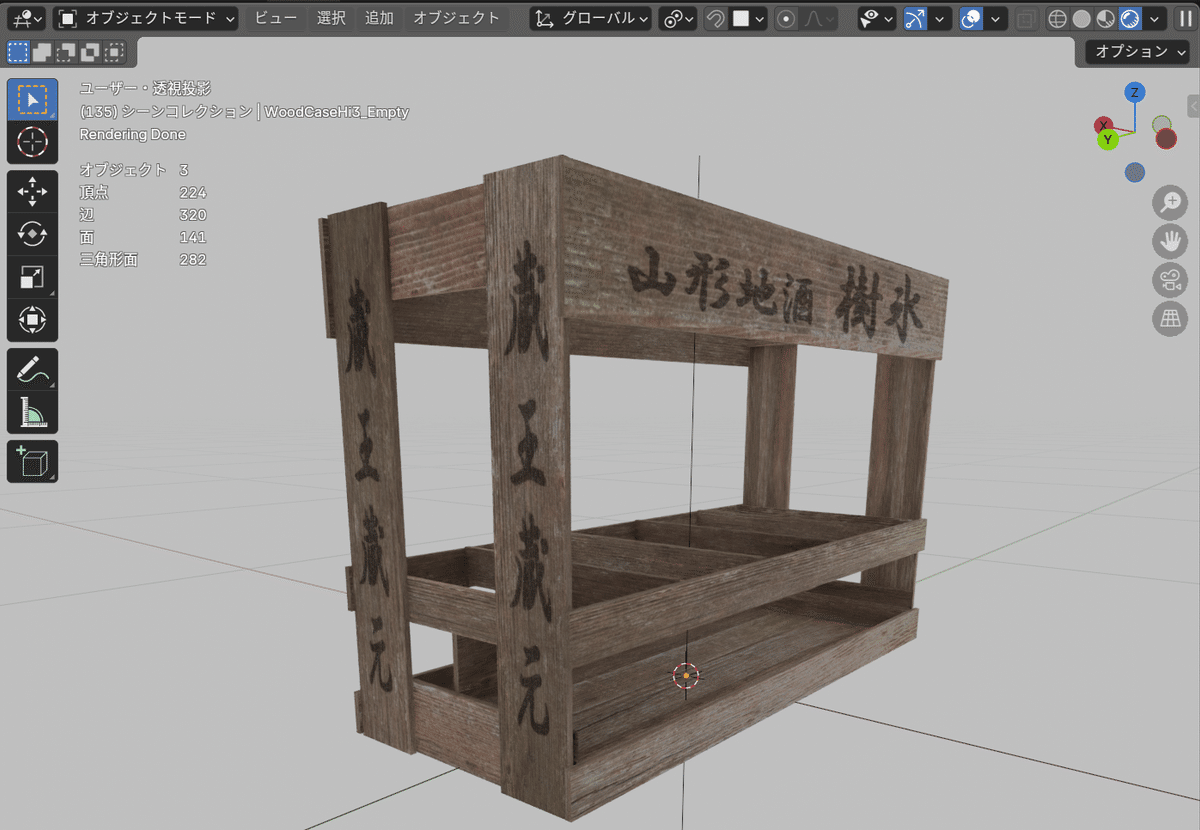The image size is (1200, 830).
Task: Pause the viewport render preview
Action: click(1185, 18)
